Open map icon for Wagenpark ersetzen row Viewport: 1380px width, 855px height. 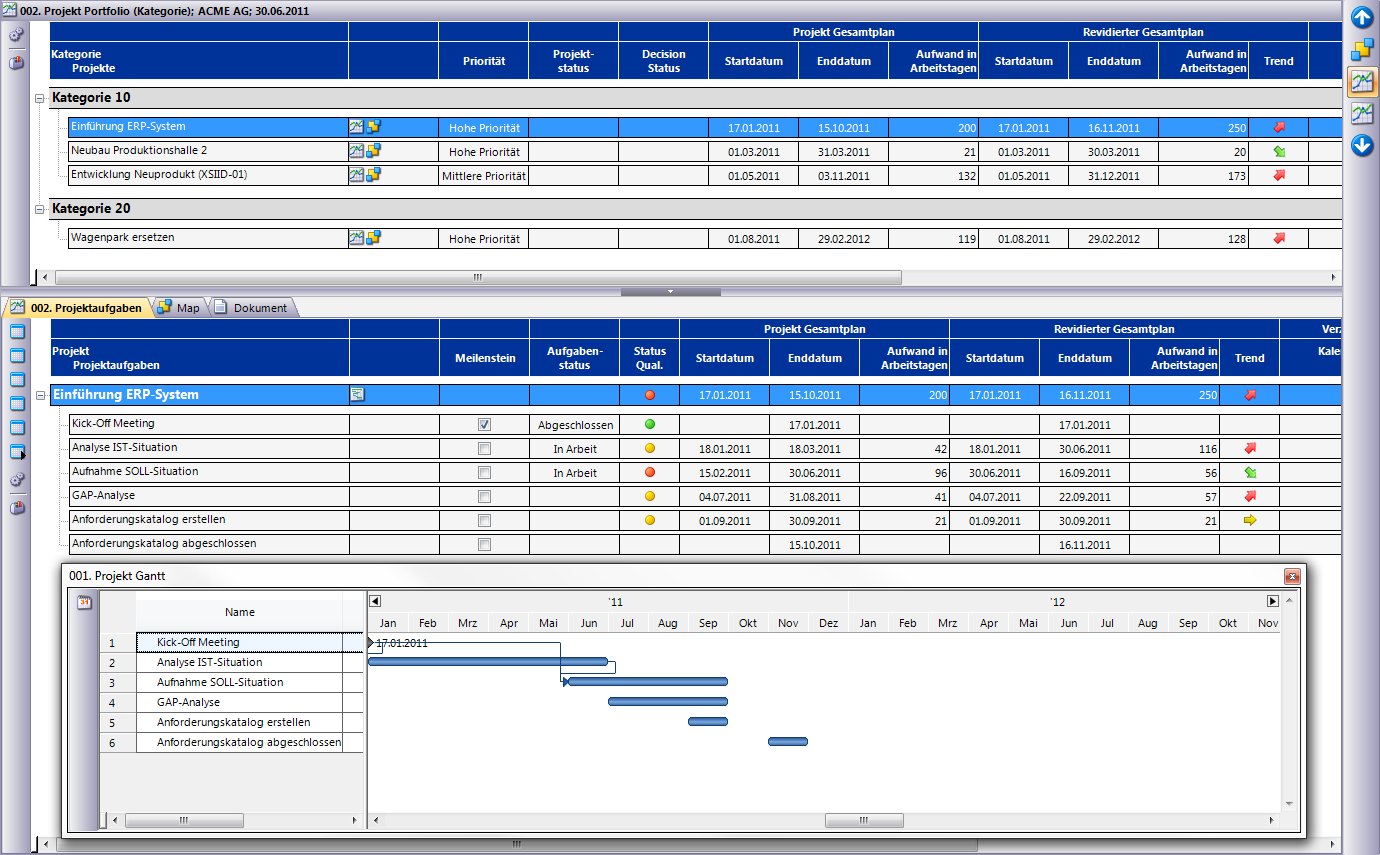(373, 238)
